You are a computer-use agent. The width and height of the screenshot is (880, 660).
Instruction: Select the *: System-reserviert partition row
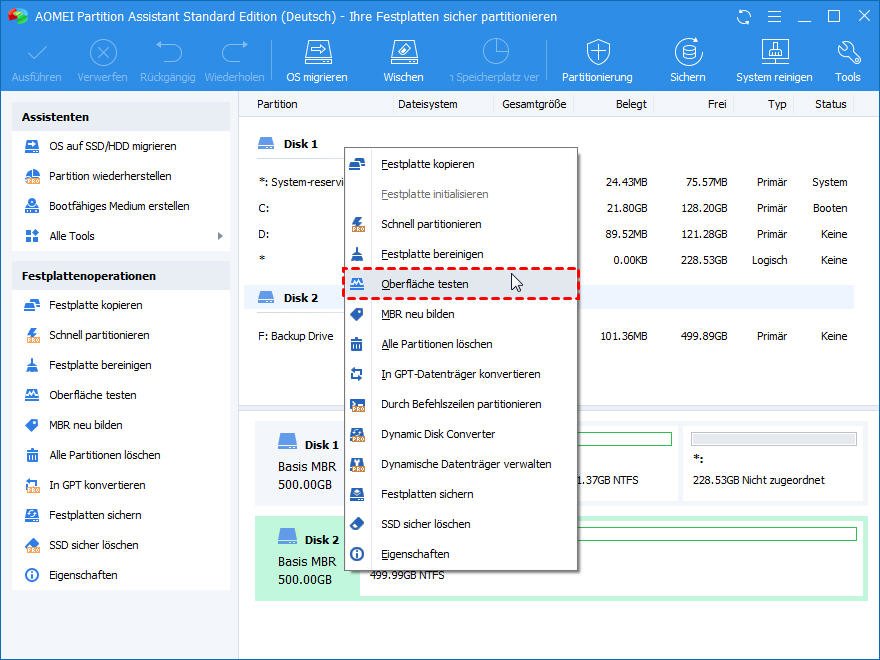pyautogui.click(x=301, y=182)
